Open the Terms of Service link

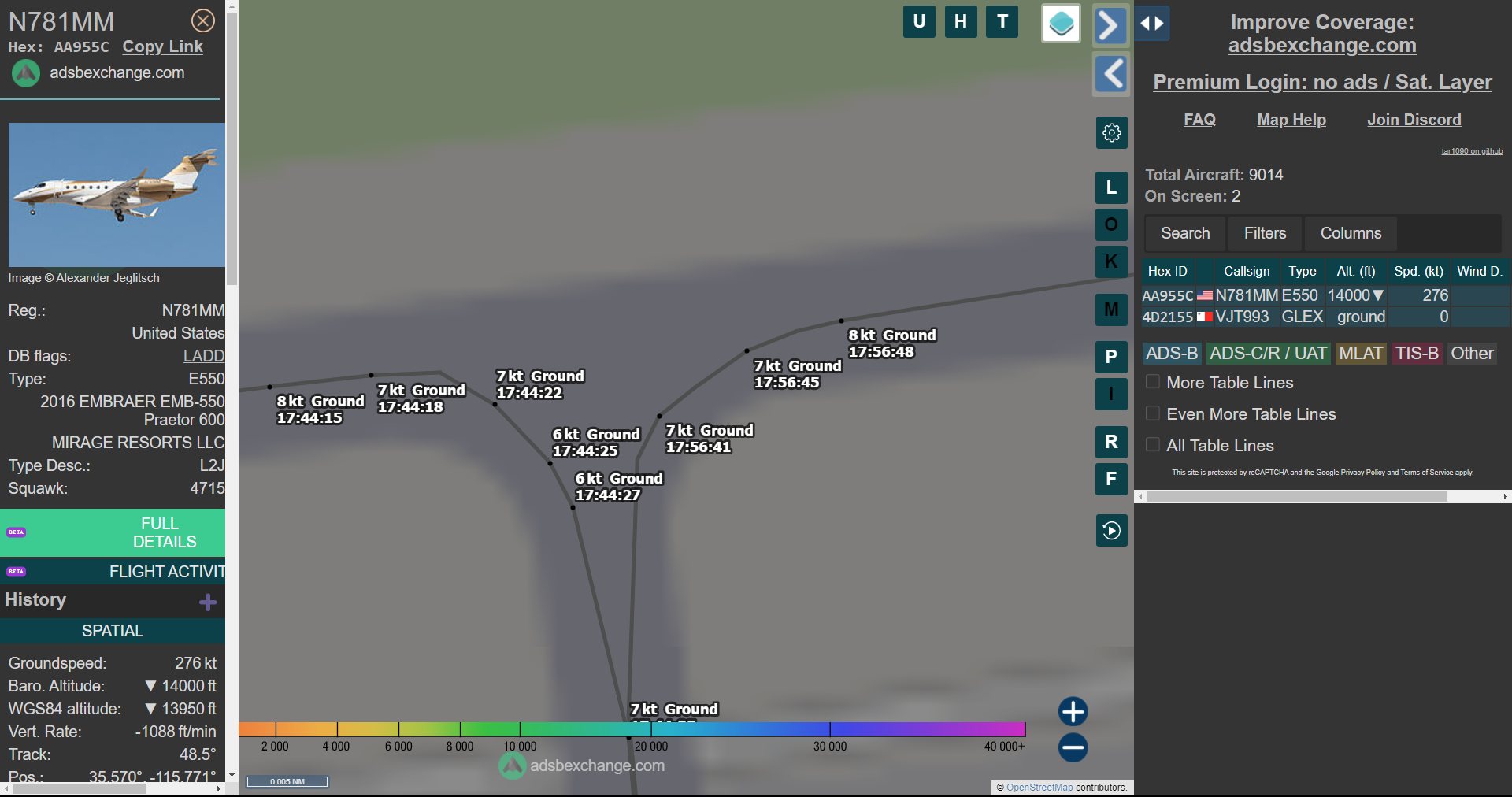[1426, 473]
